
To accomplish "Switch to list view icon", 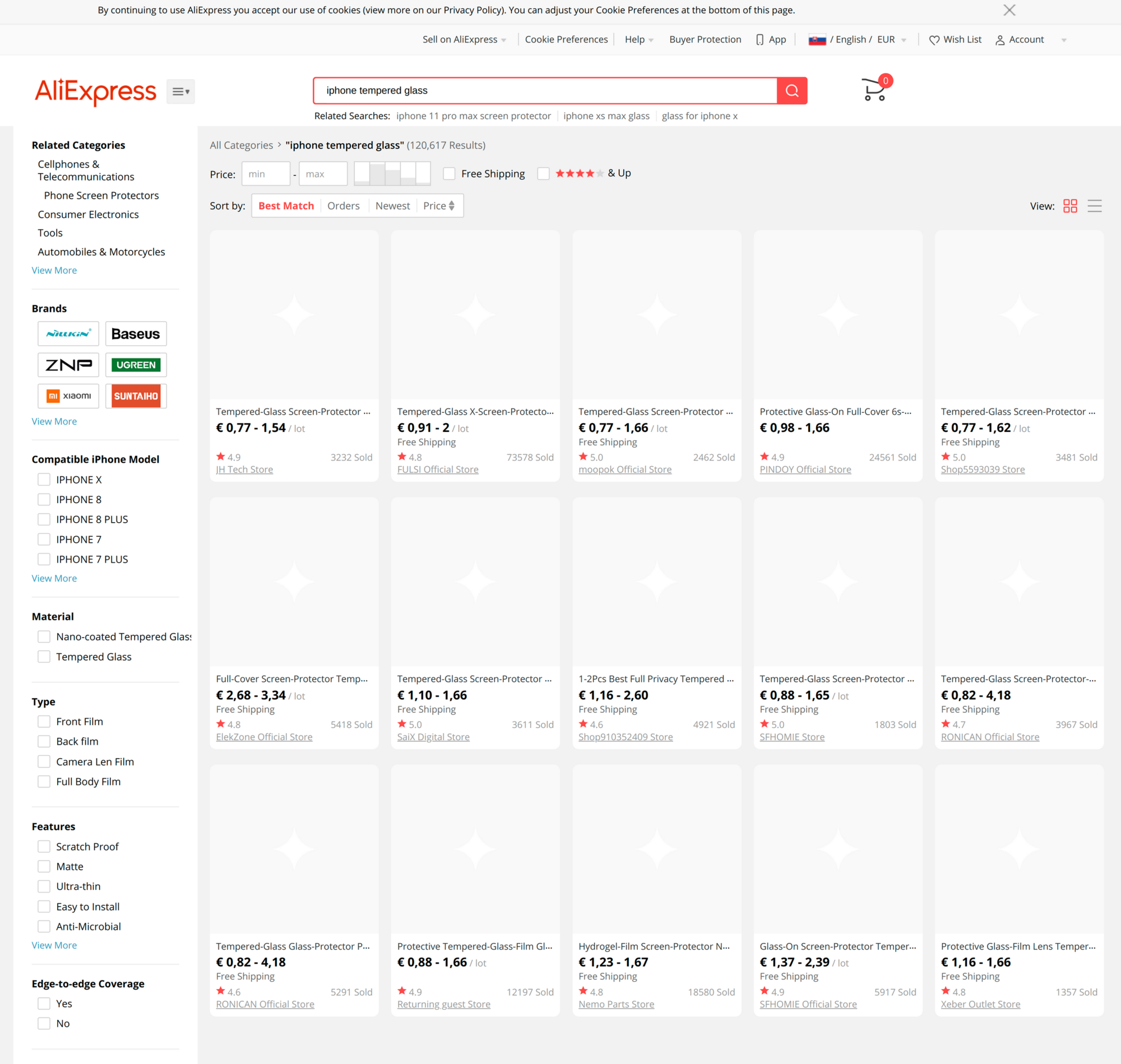I will (1094, 206).
